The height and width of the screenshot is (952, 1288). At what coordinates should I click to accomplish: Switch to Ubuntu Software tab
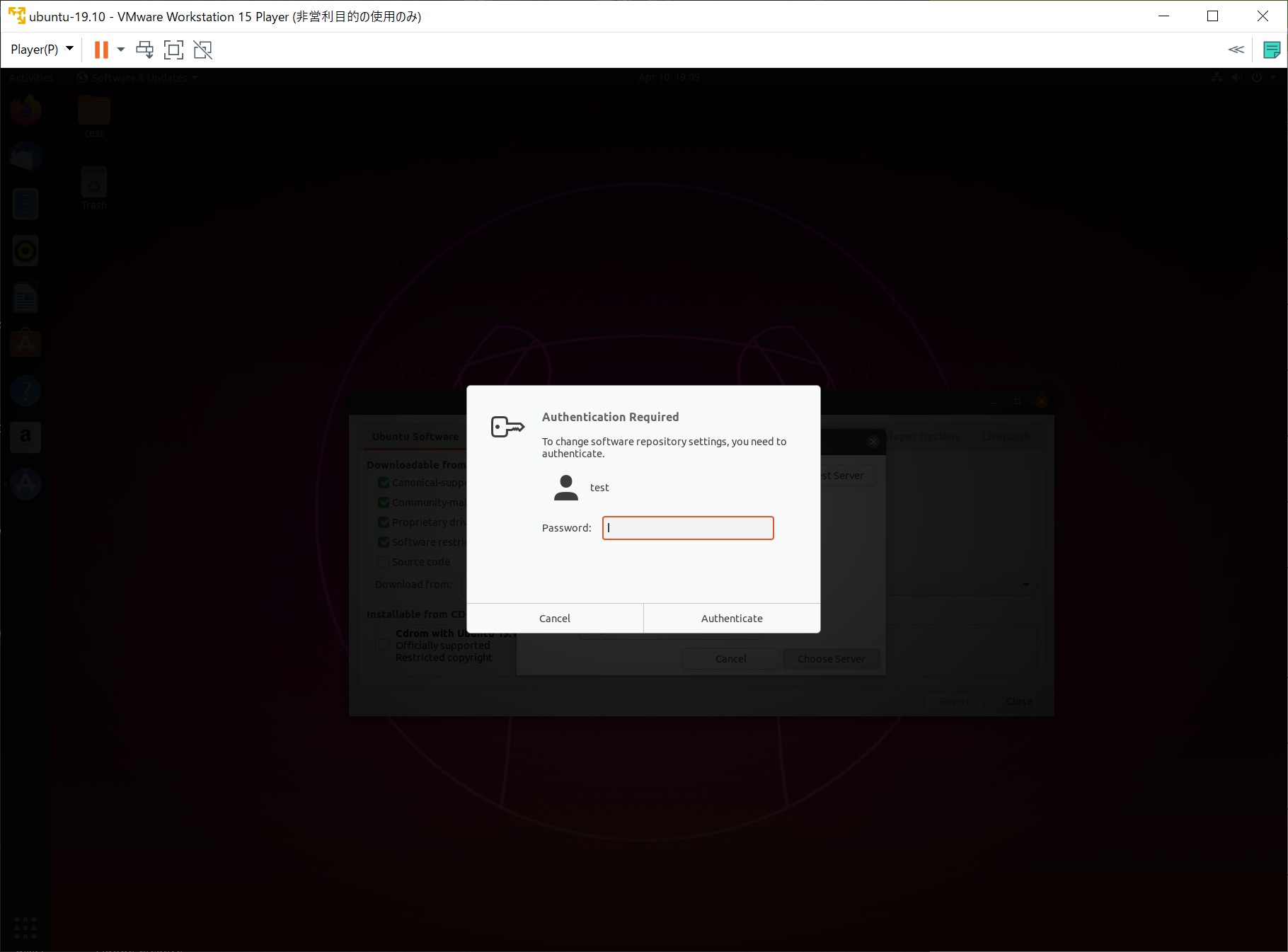[415, 437]
